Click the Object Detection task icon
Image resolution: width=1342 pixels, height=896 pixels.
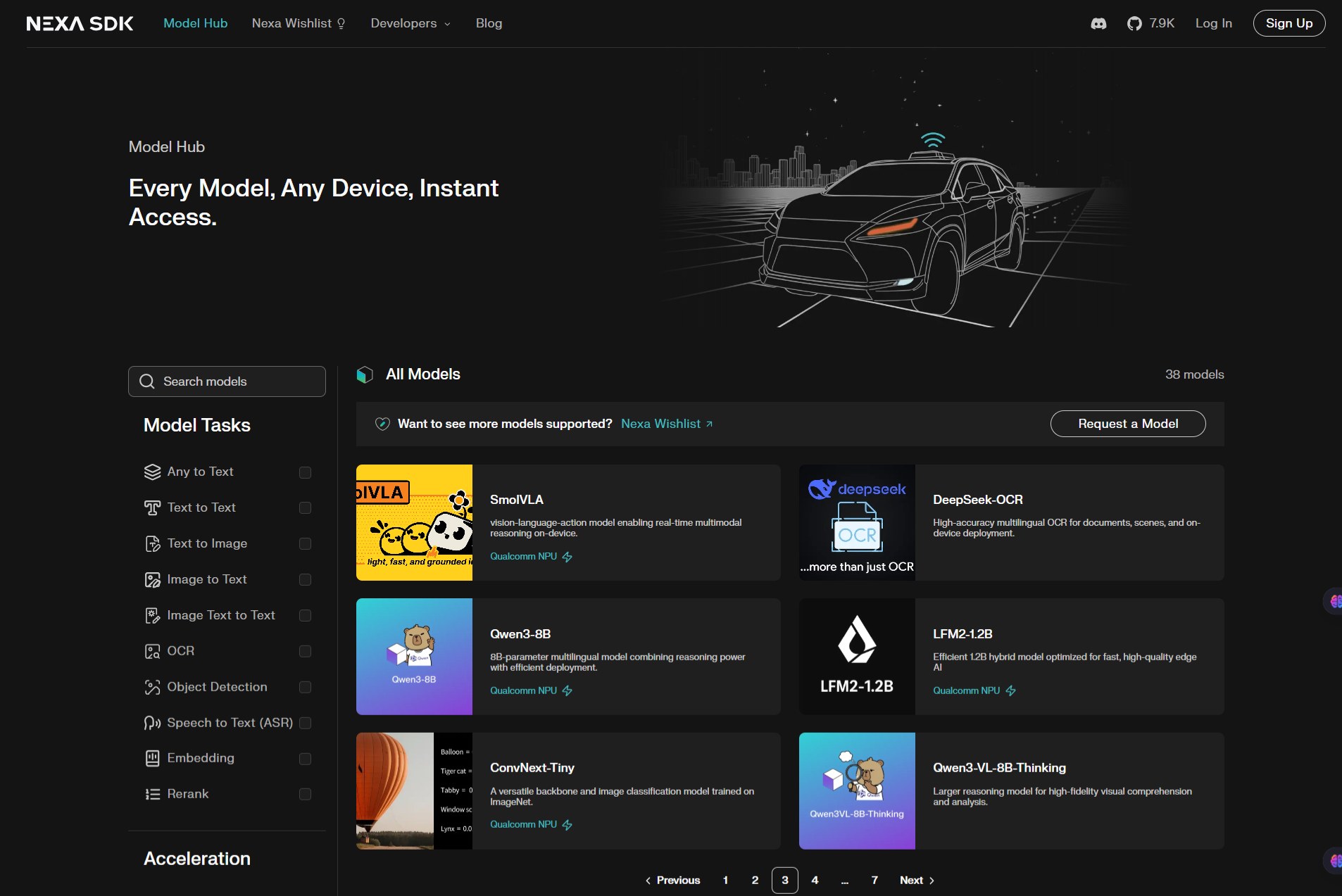click(x=152, y=687)
